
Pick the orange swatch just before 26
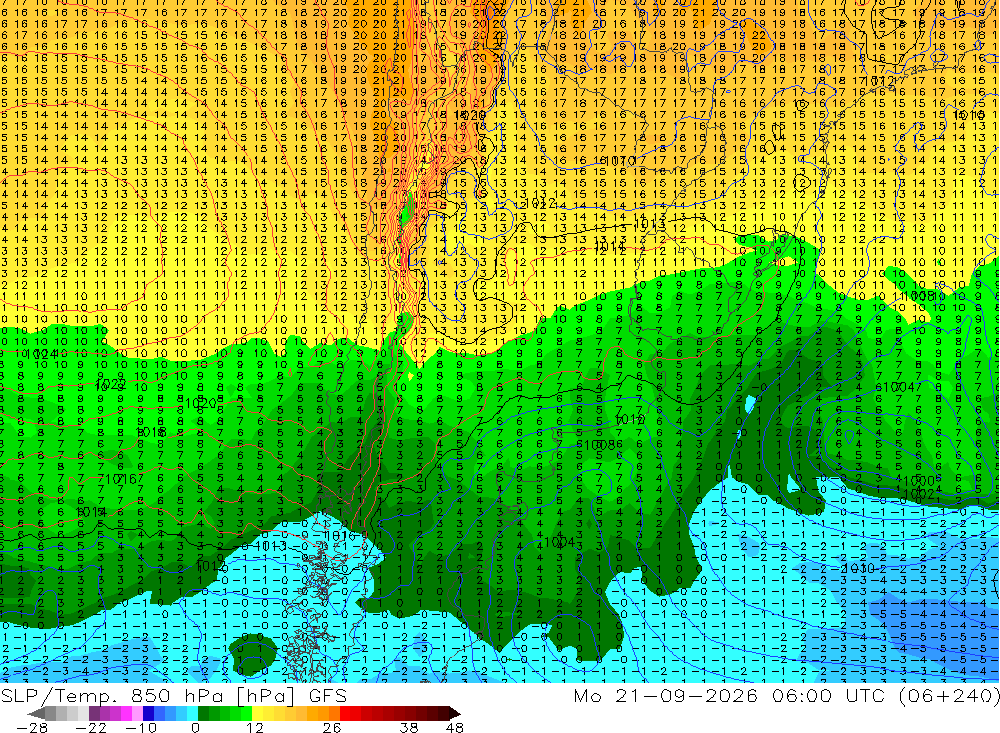pos(334,714)
